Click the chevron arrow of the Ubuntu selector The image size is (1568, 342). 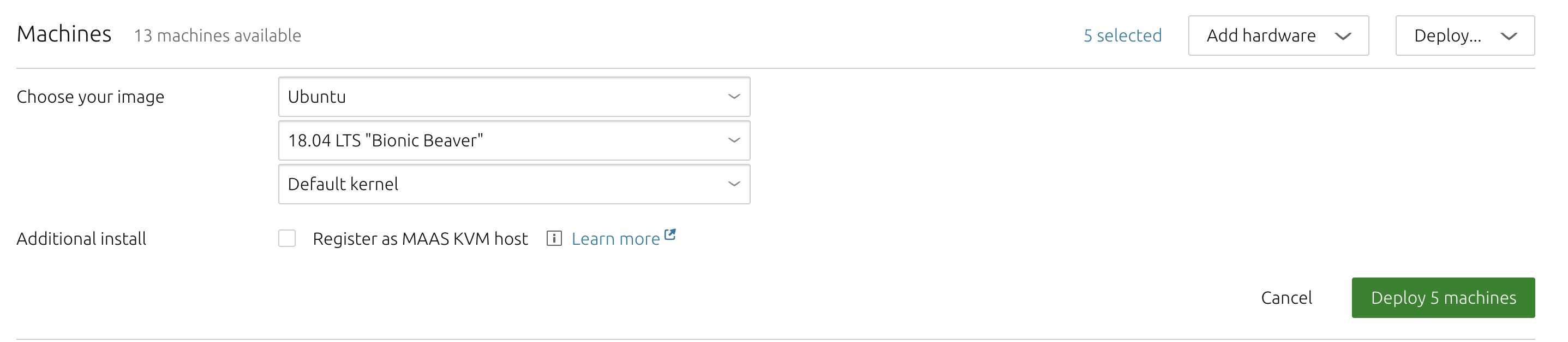click(x=734, y=96)
